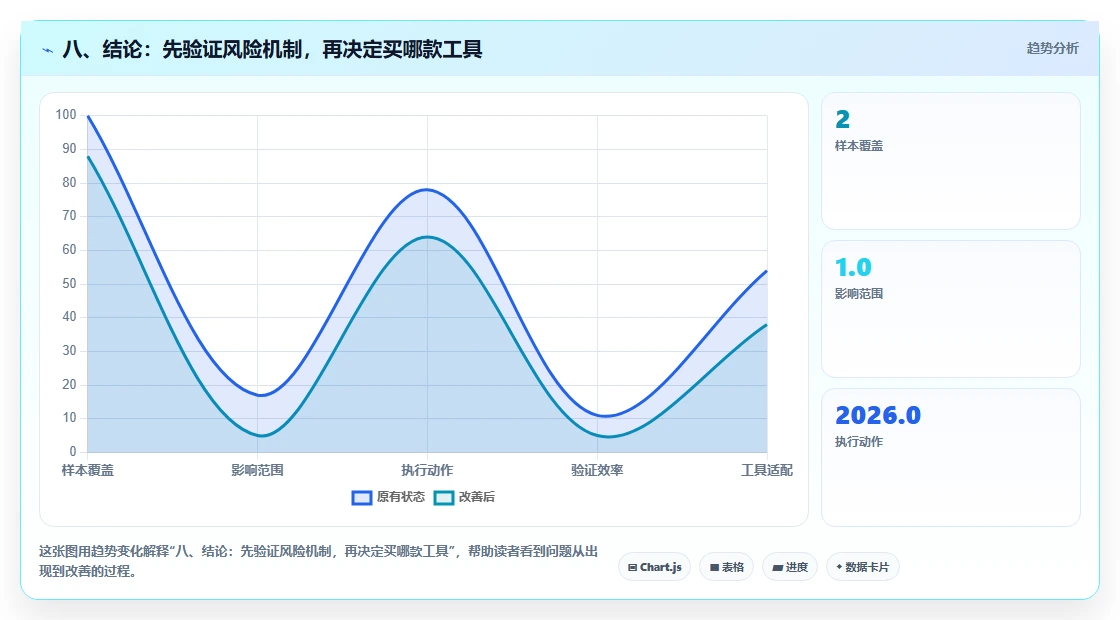The height and width of the screenshot is (620, 1120).
Task: Click the section title 八、结论
Action: tap(272, 49)
